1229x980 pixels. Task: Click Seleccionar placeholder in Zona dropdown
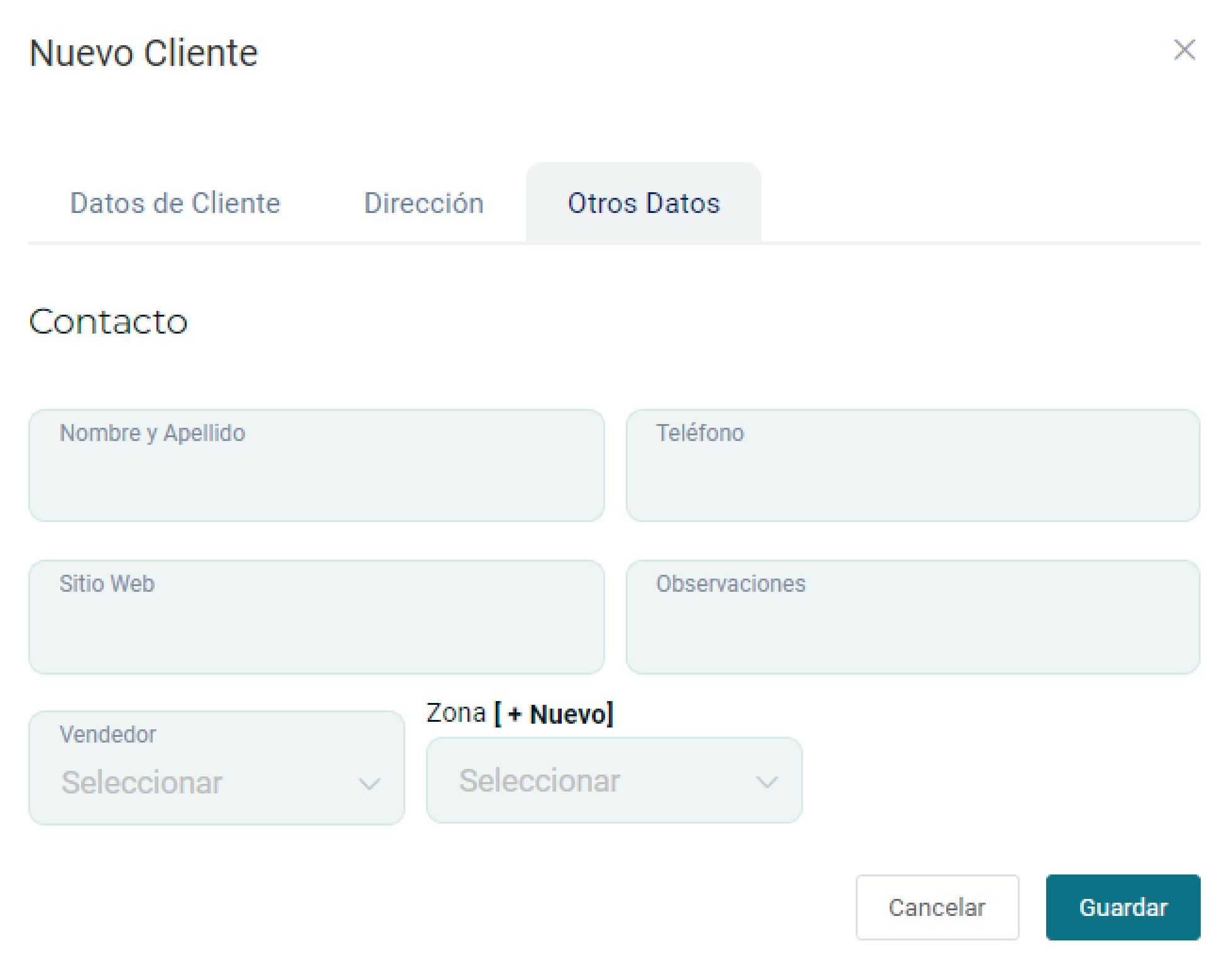tap(539, 781)
